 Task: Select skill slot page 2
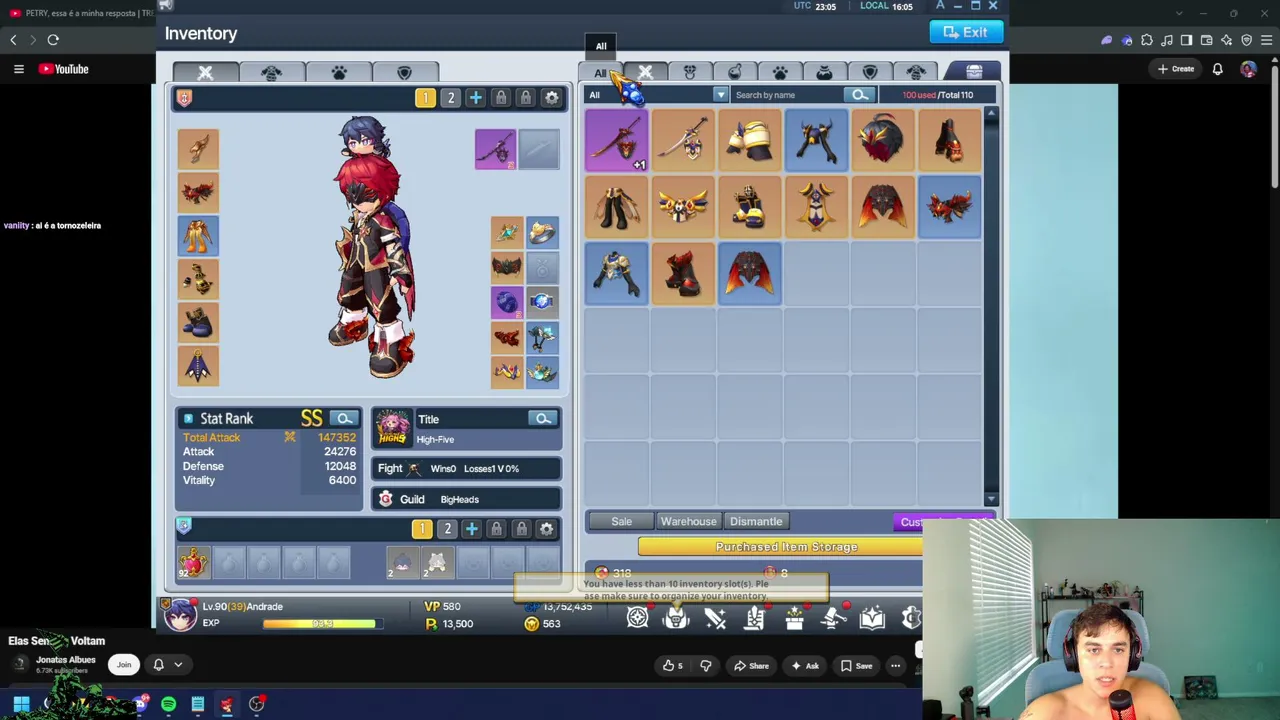[x=447, y=529]
